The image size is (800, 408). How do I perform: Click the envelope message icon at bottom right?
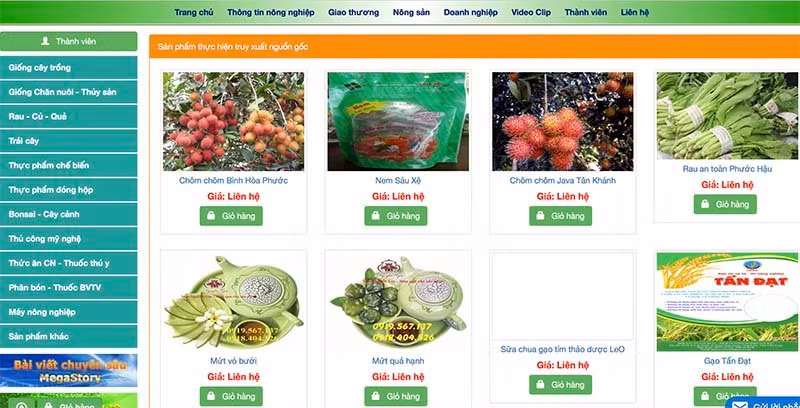[x=740, y=405]
